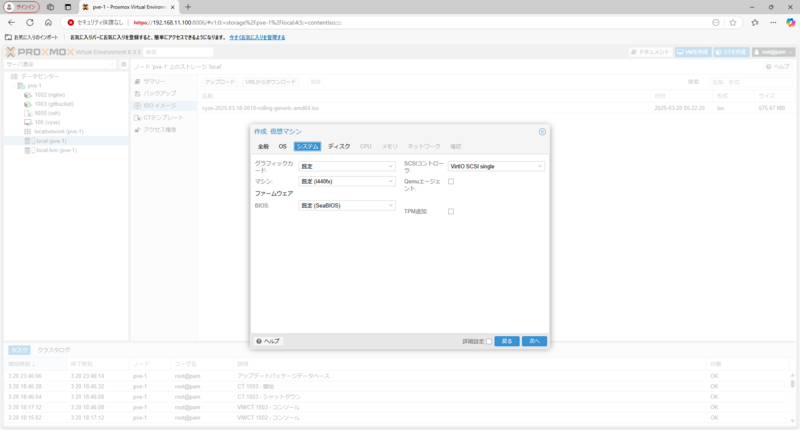
Task: Switch to the クラスタログ tab
Action: (x=54, y=350)
